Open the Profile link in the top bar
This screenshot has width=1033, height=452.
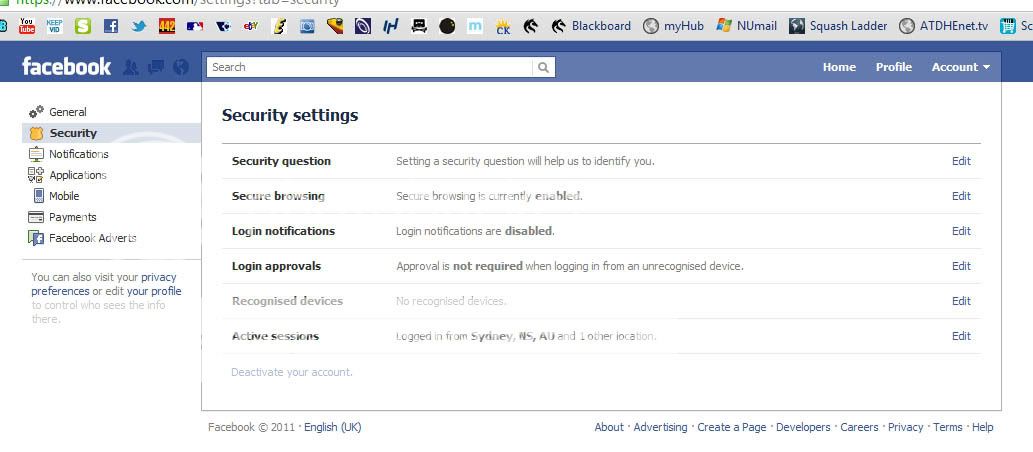[893, 67]
